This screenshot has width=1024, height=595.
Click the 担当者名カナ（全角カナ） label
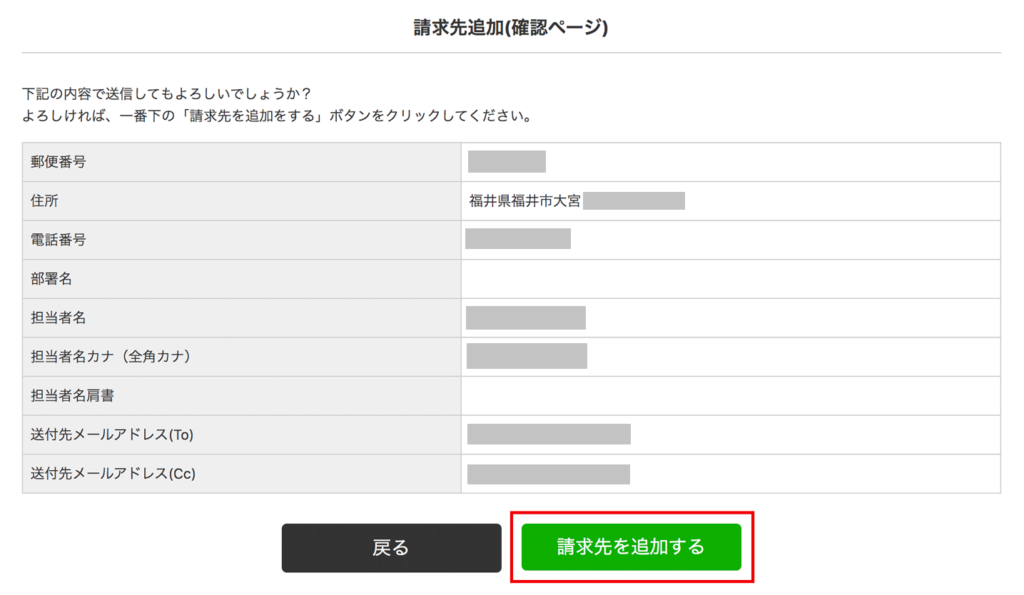(111, 357)
